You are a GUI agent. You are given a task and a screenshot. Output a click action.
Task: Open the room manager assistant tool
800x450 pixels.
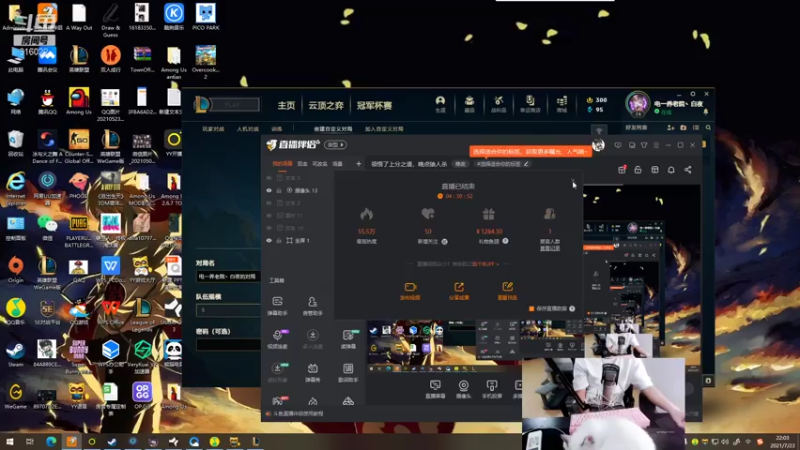coord(312,306)
